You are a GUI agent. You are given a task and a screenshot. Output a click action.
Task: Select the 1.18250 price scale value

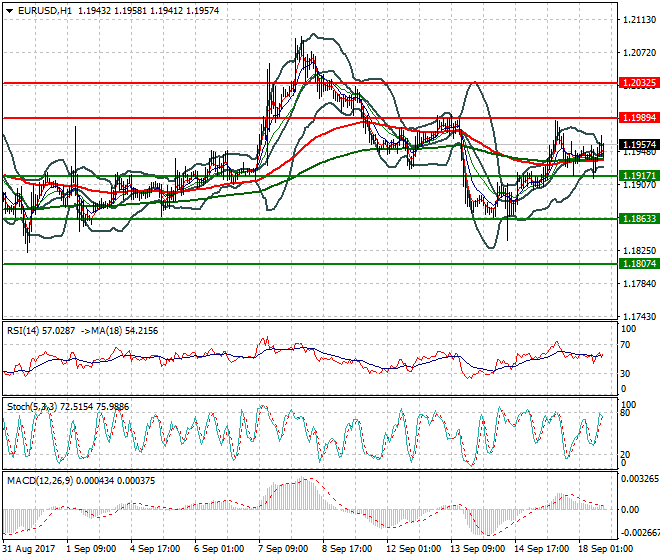(x=639, y=251)
